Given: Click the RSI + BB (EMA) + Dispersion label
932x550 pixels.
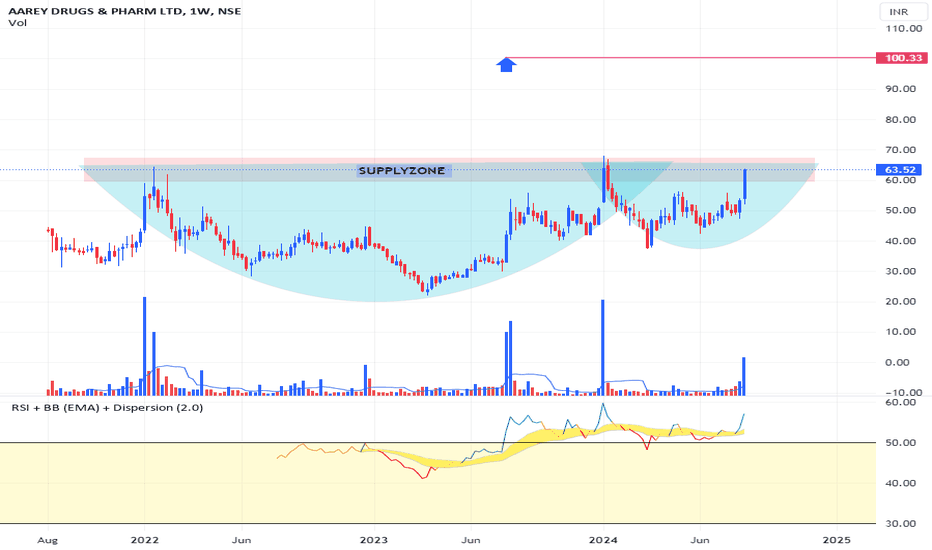Looking at the screenshot, I should click(107, 408).
